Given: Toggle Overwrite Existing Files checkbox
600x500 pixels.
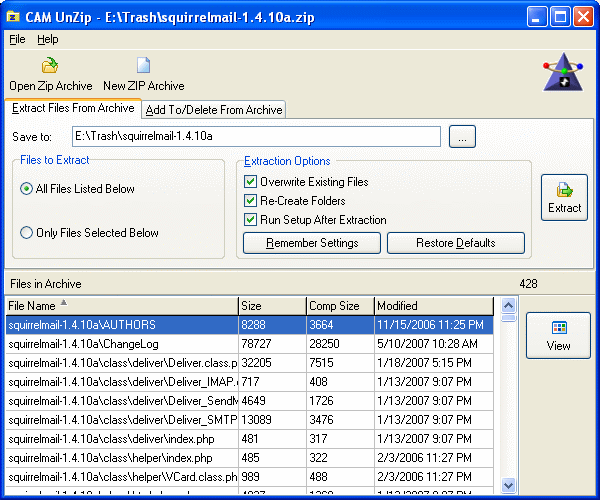Looking at the screenshot, I should (x=250, y=182).
